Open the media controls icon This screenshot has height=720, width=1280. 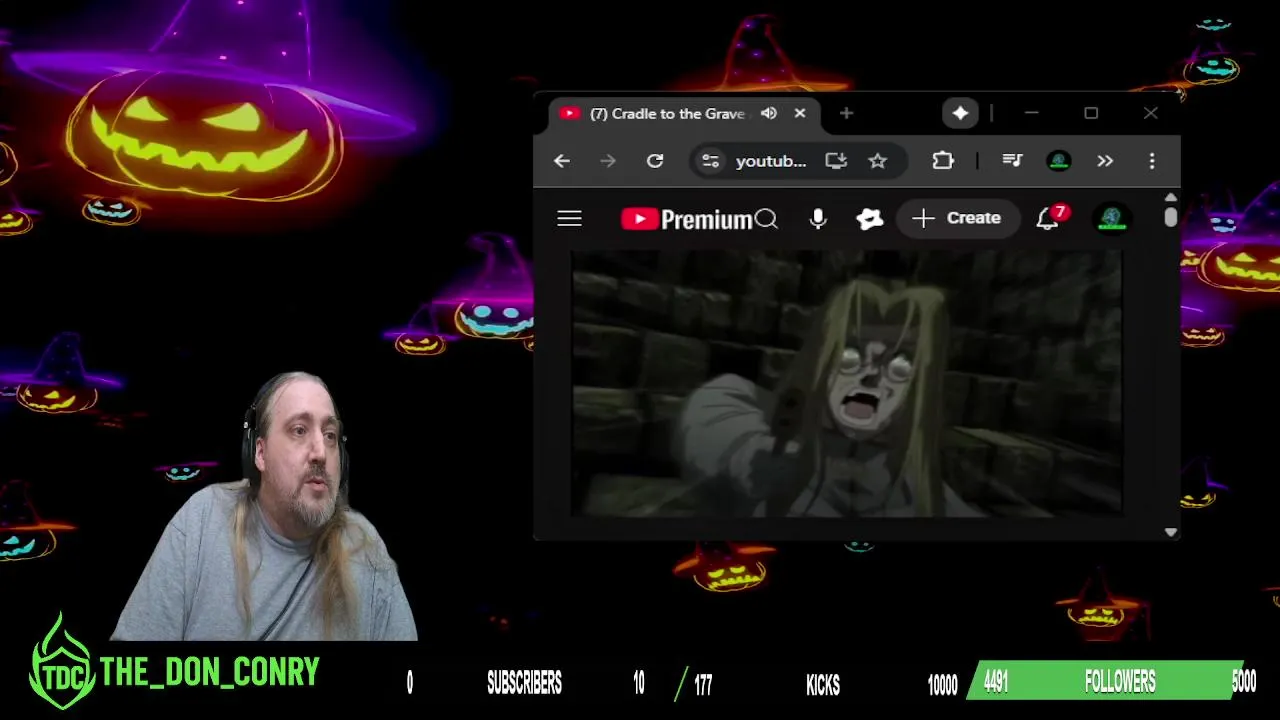pos(1012,161)
